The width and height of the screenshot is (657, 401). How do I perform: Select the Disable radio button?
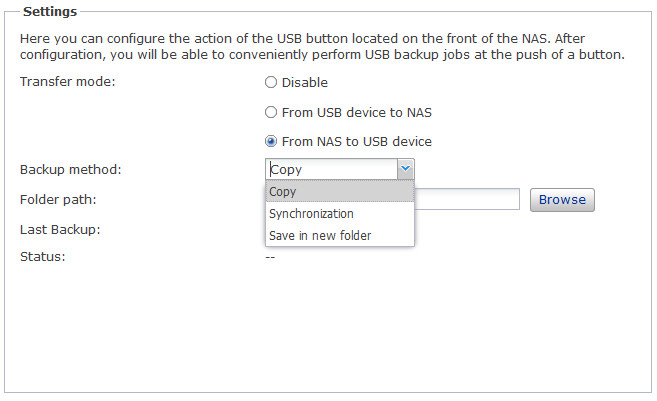tap(271, 83)
